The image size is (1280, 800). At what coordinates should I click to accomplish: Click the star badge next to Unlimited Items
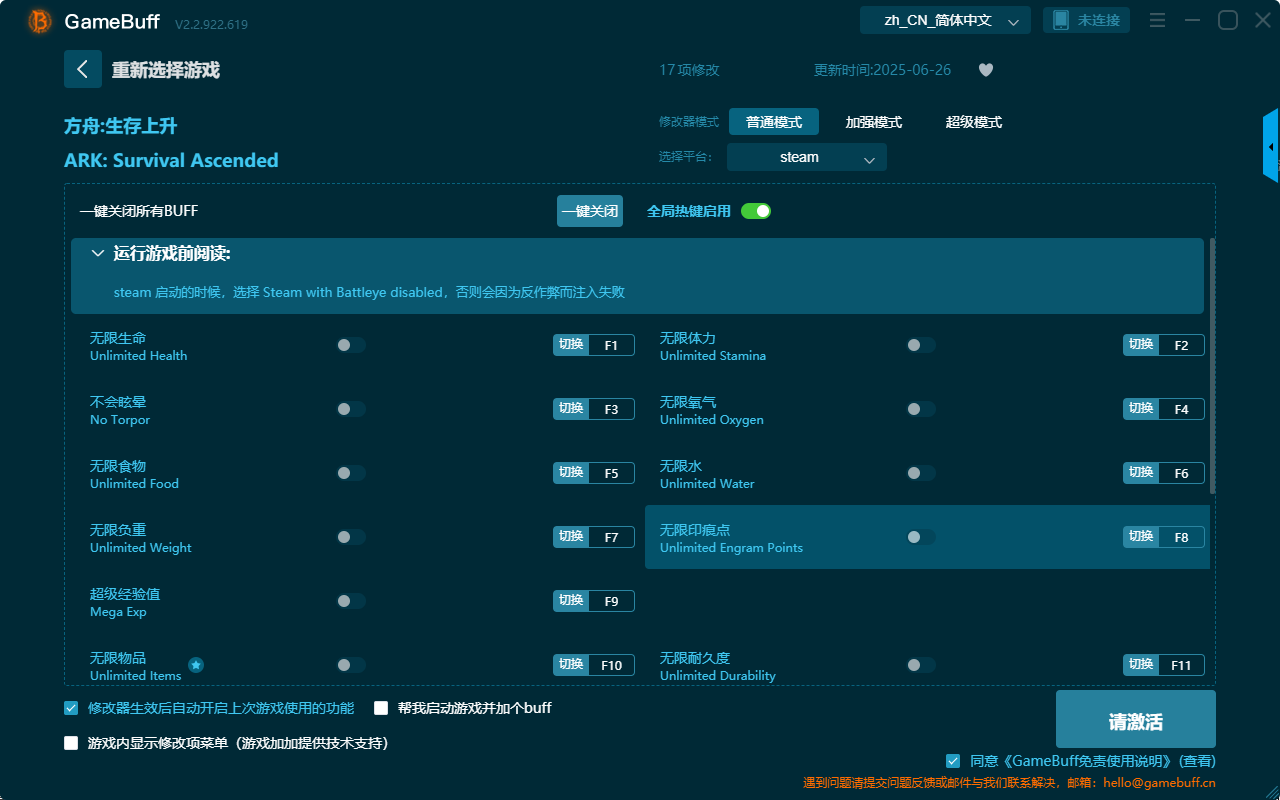point(196,665)
